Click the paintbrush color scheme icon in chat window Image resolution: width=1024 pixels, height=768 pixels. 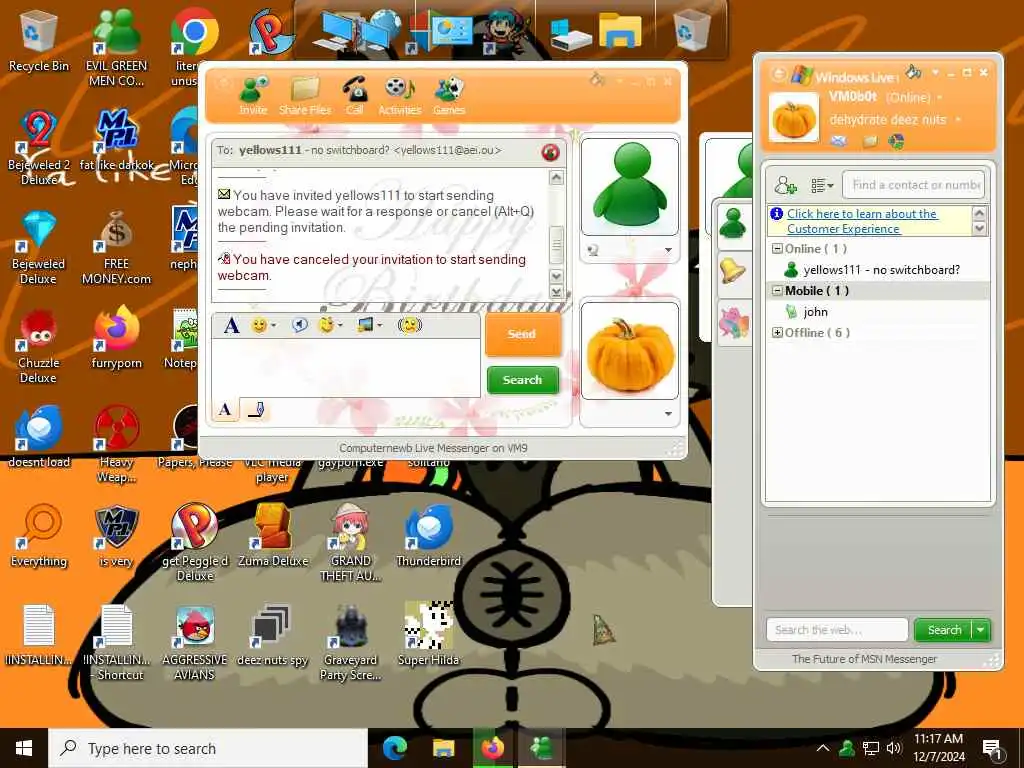[597, 80]
